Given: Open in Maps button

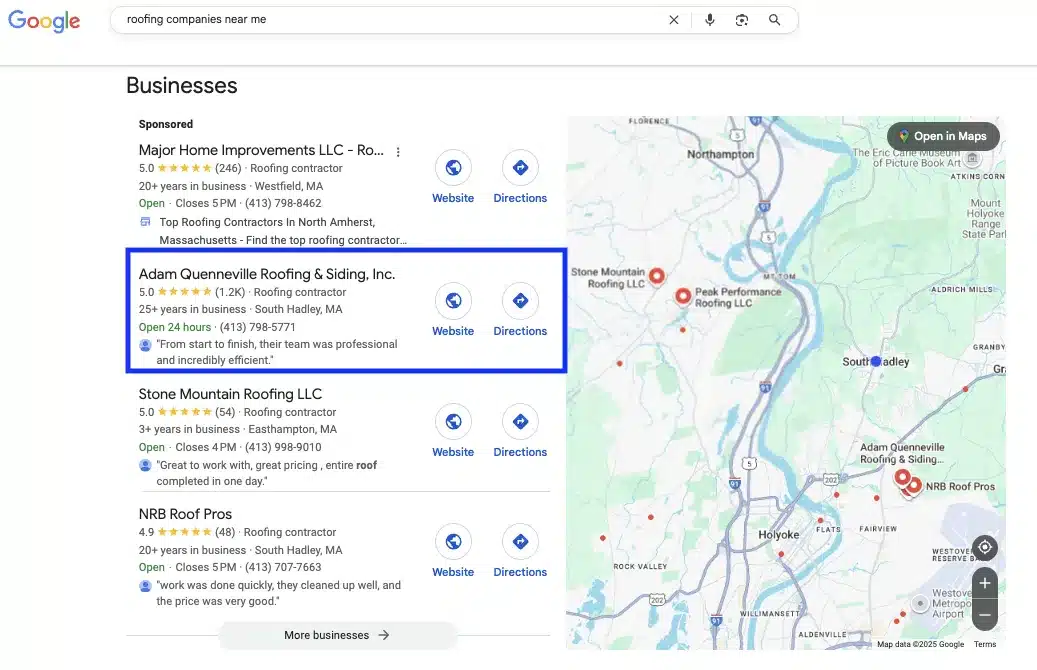Looking at the screenshot, I should 942,136.
